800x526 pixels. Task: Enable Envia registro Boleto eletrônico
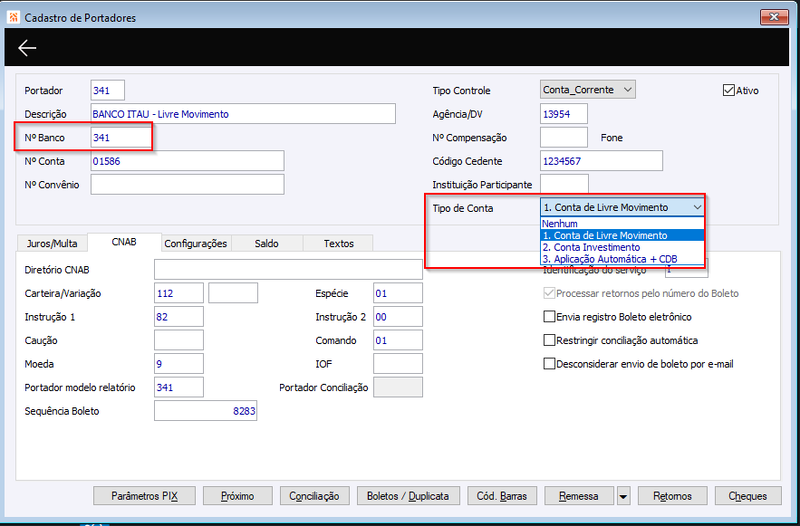click(549, 317)
